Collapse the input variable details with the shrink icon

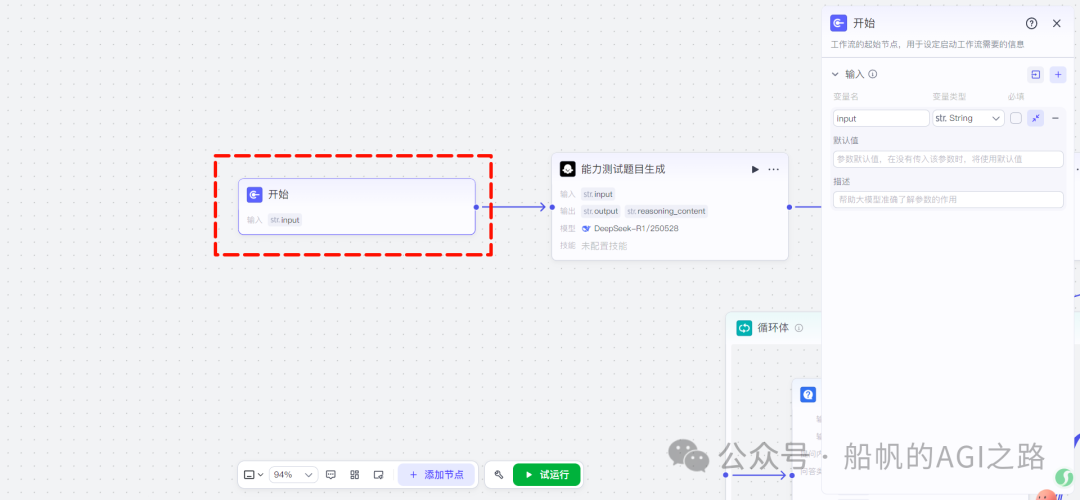(1035, 118)
